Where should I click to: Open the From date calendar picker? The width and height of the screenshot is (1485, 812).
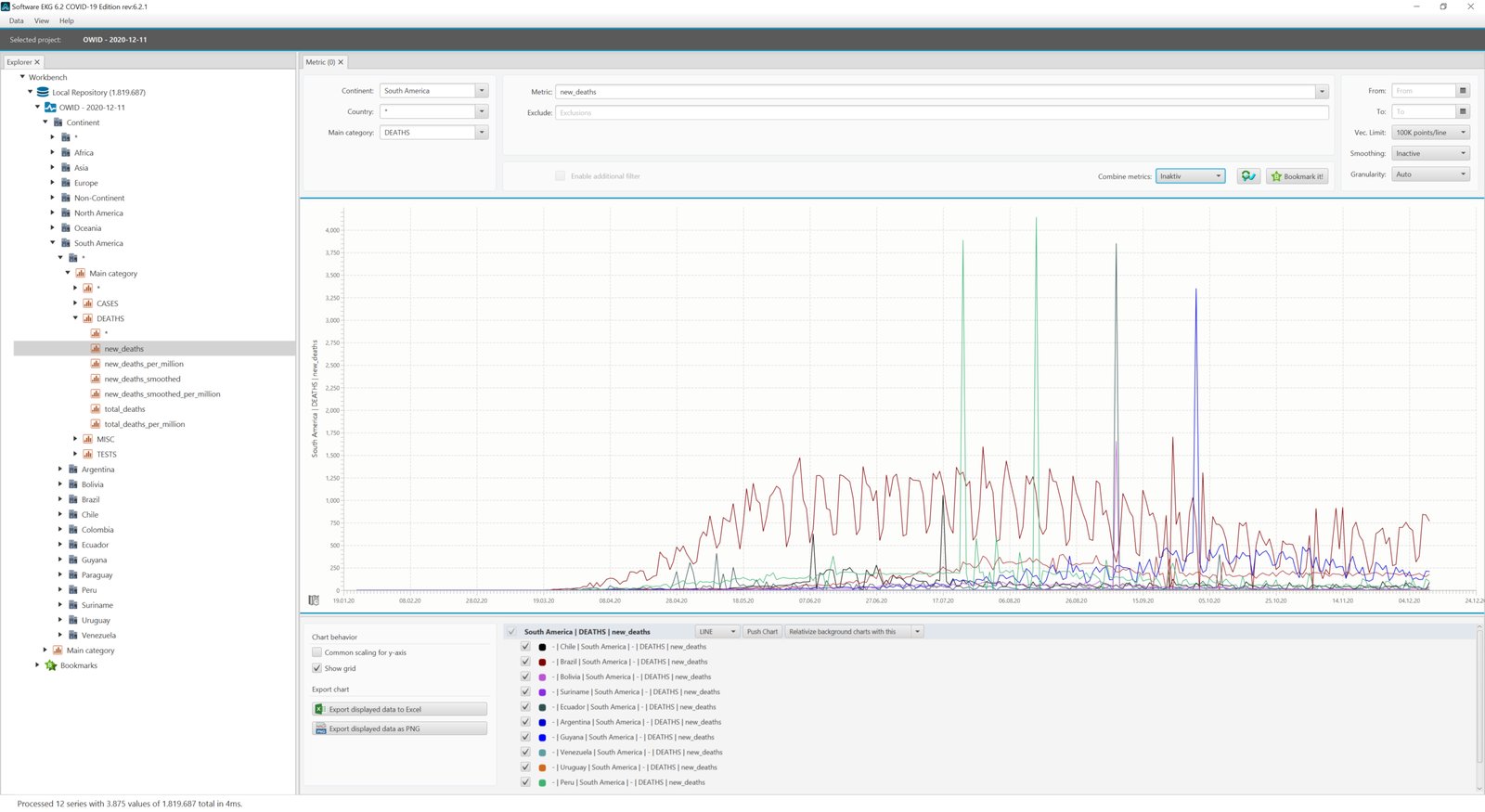(1463, 91)
